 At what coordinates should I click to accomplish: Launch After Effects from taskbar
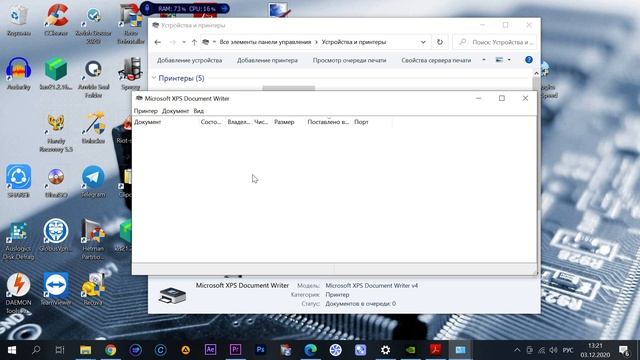pos(210,350)
